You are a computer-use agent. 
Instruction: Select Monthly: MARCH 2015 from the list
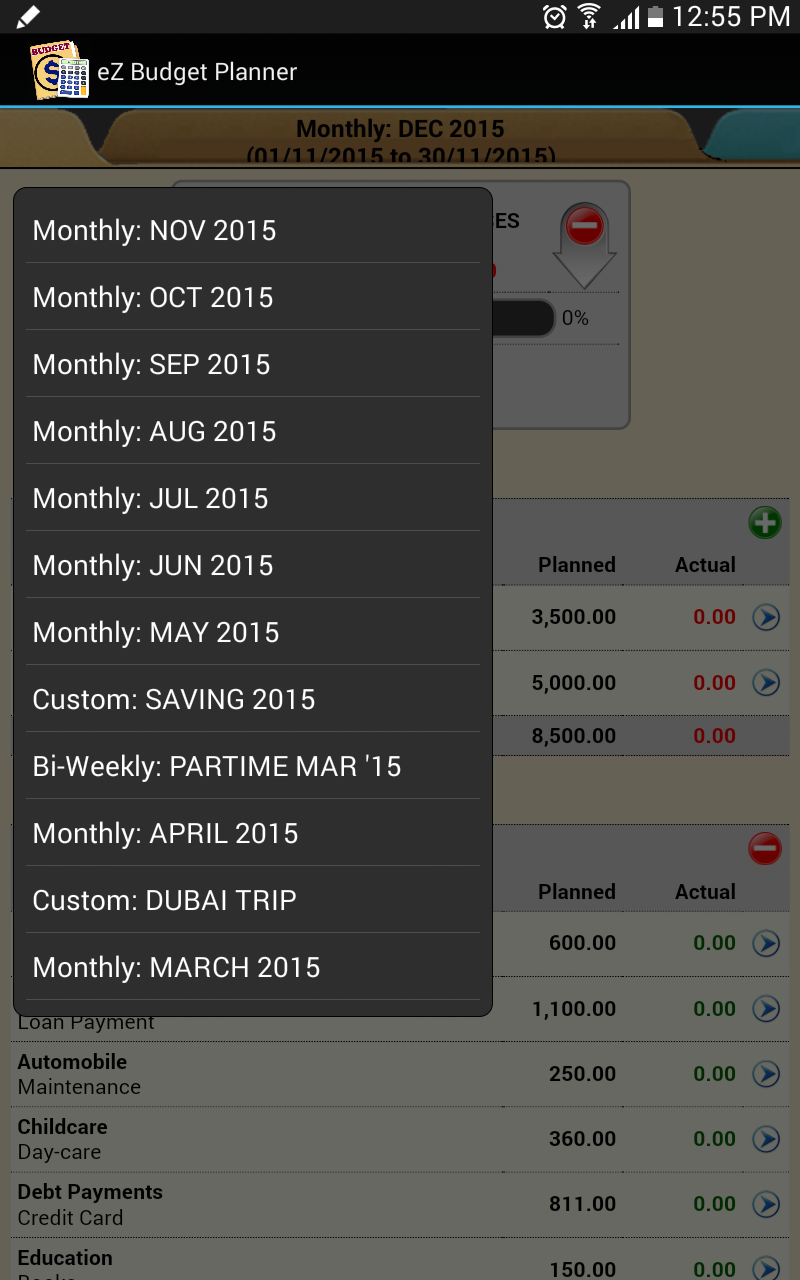point(176,967)
